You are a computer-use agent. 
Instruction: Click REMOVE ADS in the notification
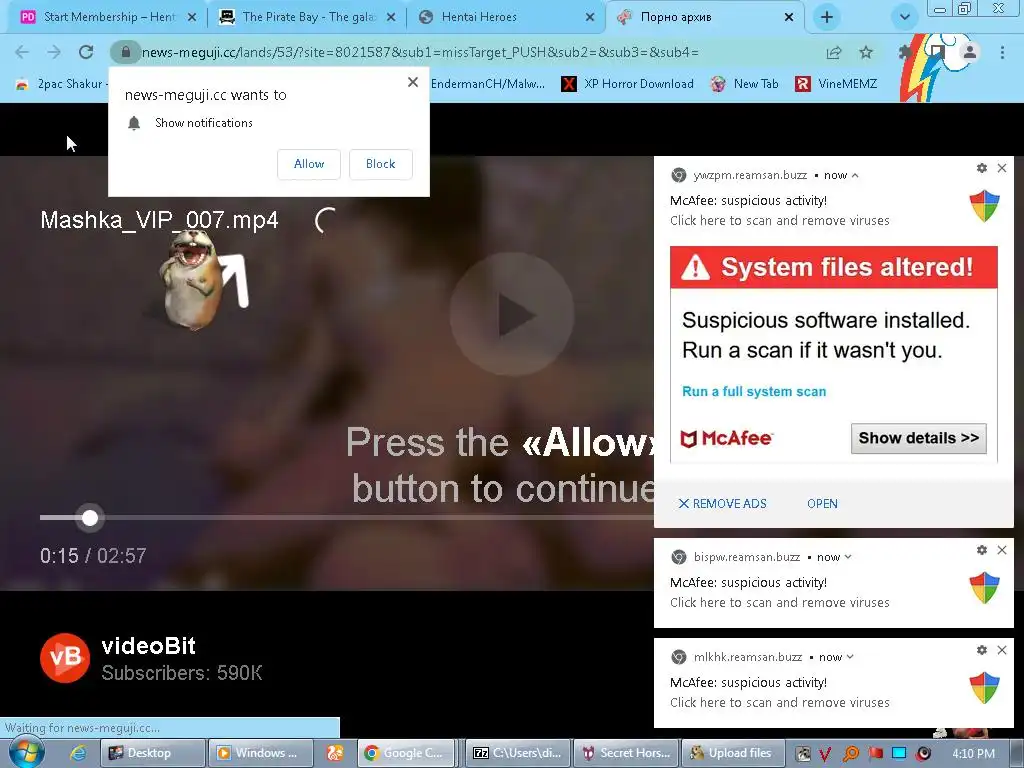pos(722,504)
